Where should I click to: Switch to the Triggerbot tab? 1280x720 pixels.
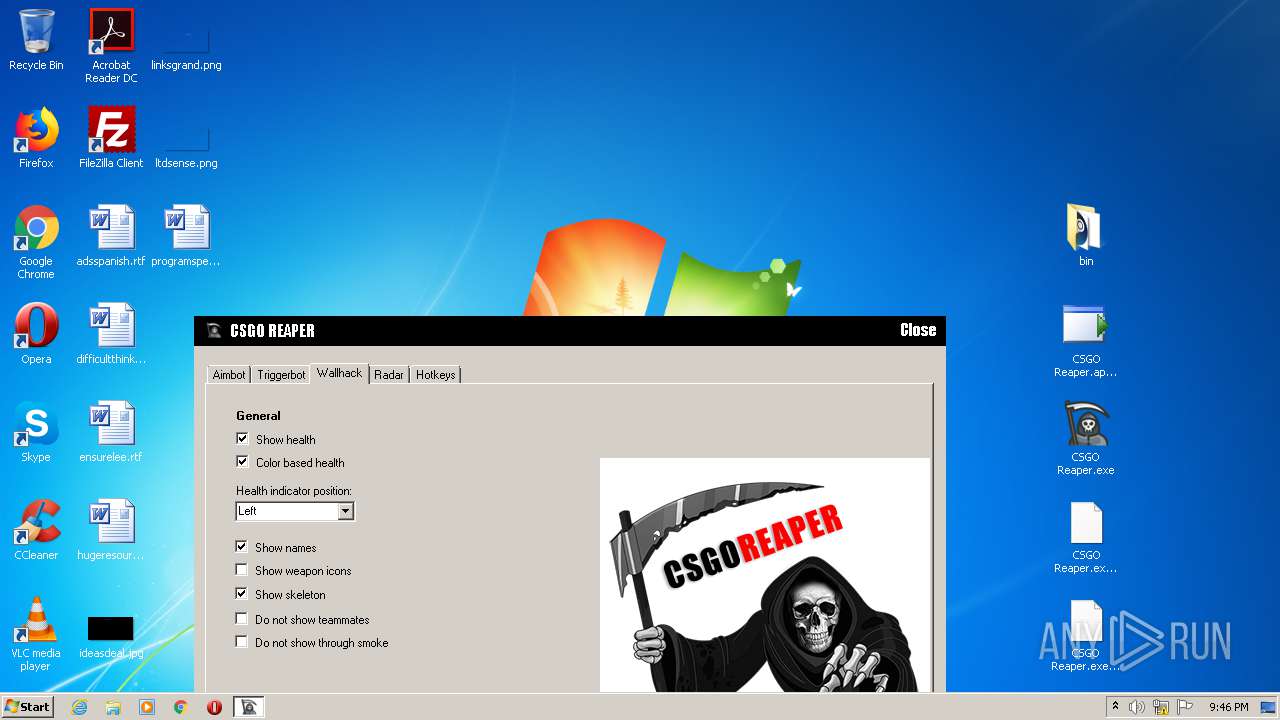click(x=281, y=375)
